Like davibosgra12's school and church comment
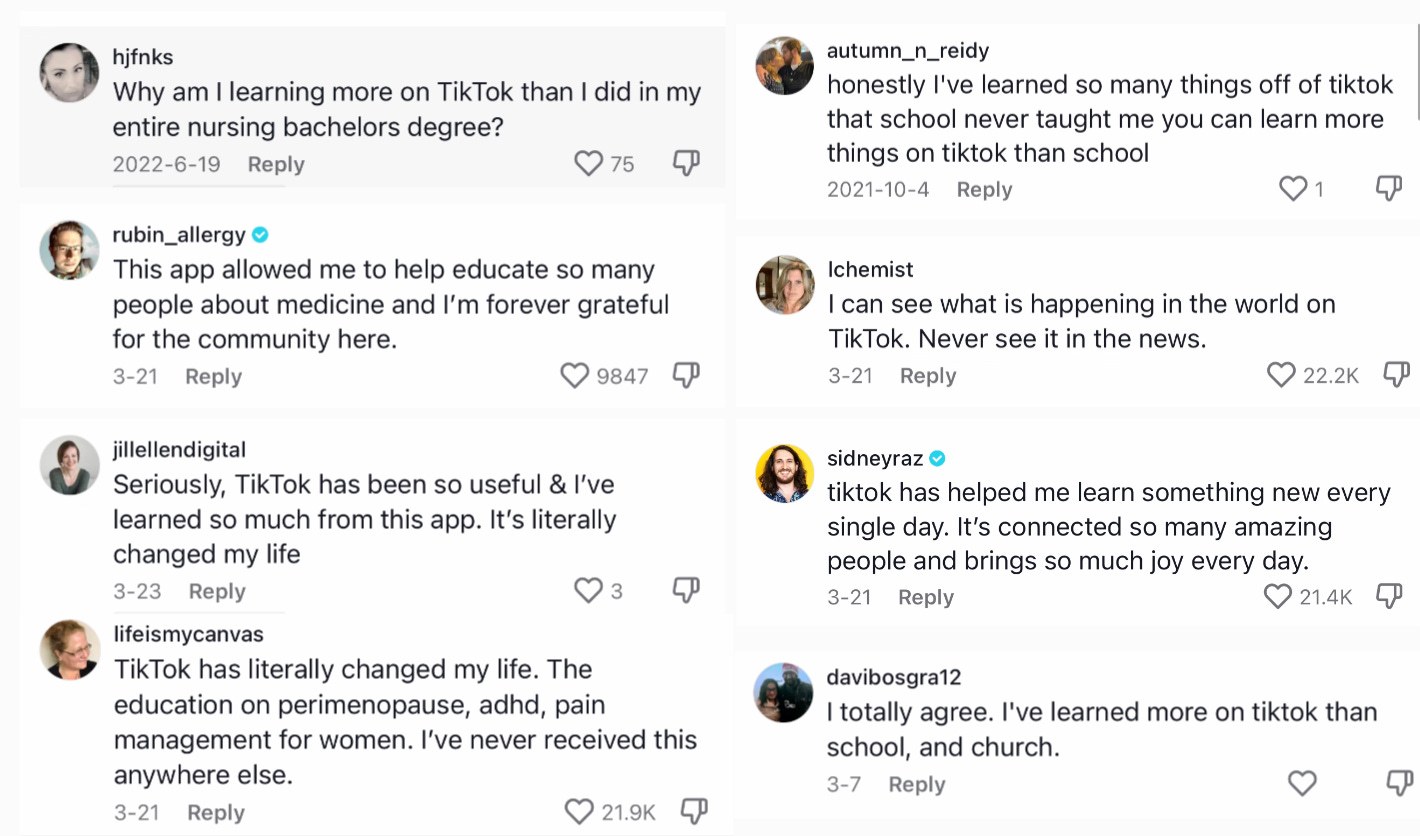Viewport: 1420px width, 836px height. [x=1301, y=783]
